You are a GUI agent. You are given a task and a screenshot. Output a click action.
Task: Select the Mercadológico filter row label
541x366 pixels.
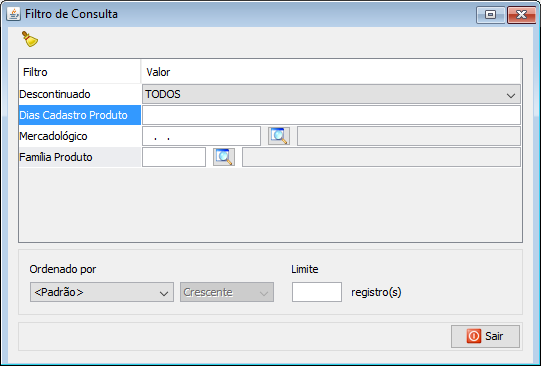point(80,136)
